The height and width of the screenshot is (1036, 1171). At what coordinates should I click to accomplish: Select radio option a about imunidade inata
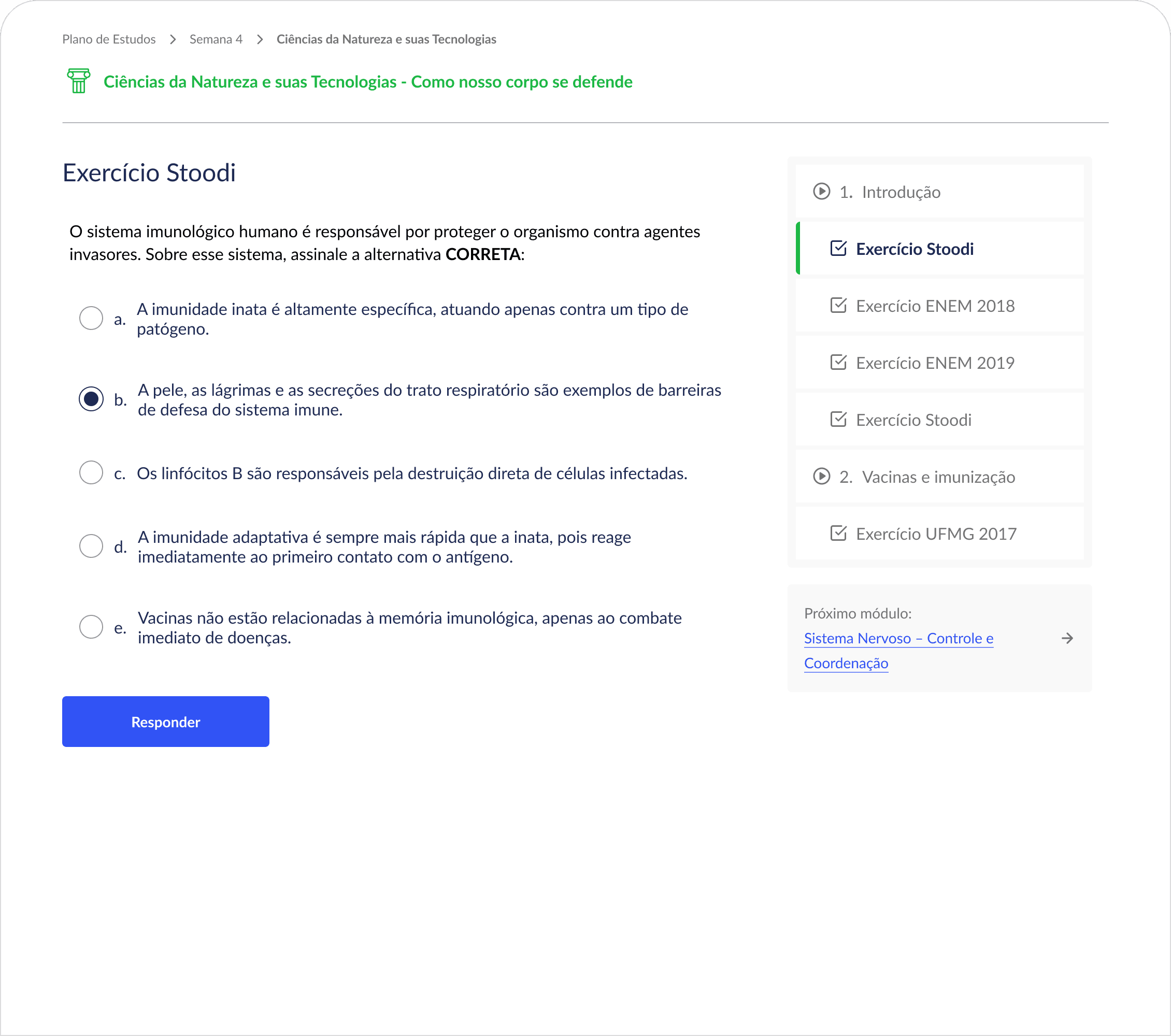(x=91, y=318)
